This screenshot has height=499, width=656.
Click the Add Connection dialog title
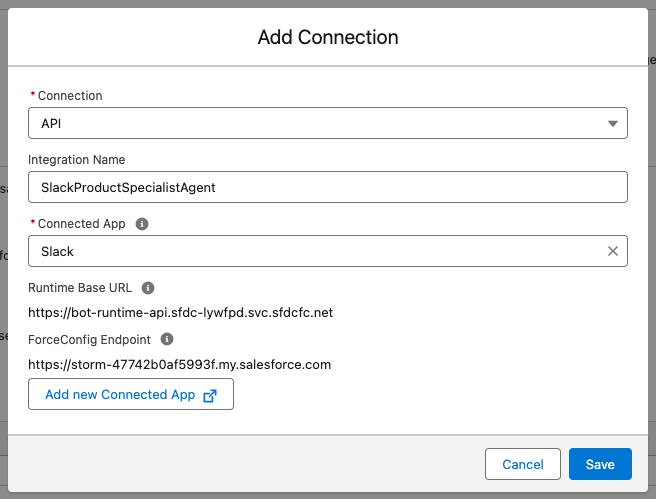click(x=328, y=37)
